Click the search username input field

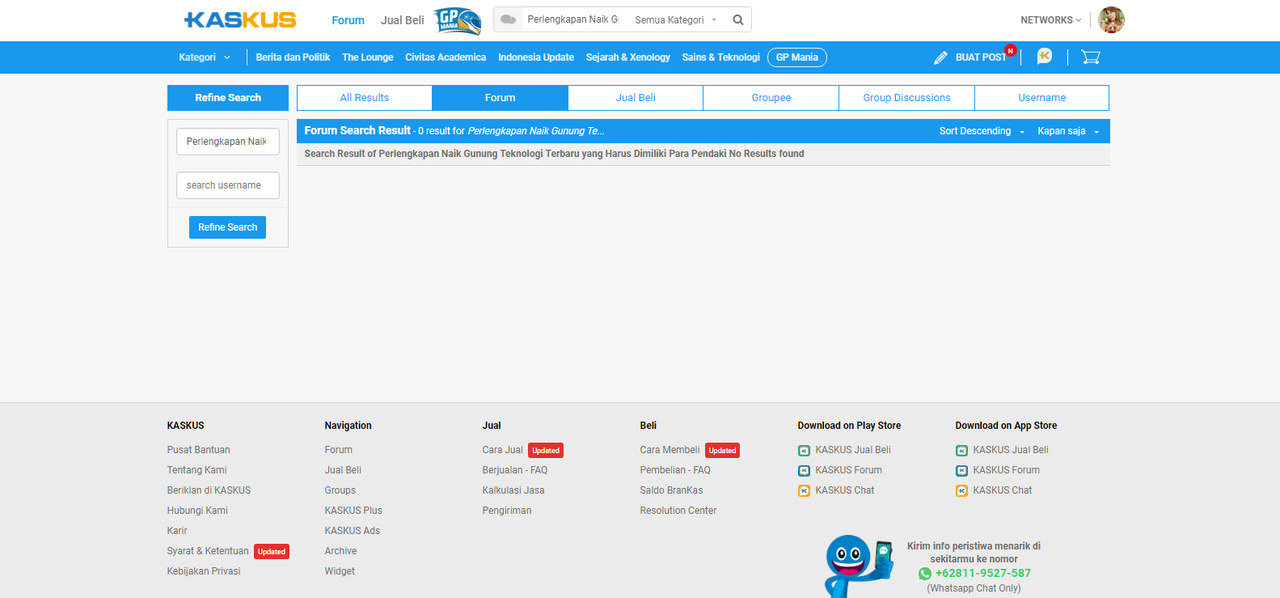pos(228,185)
